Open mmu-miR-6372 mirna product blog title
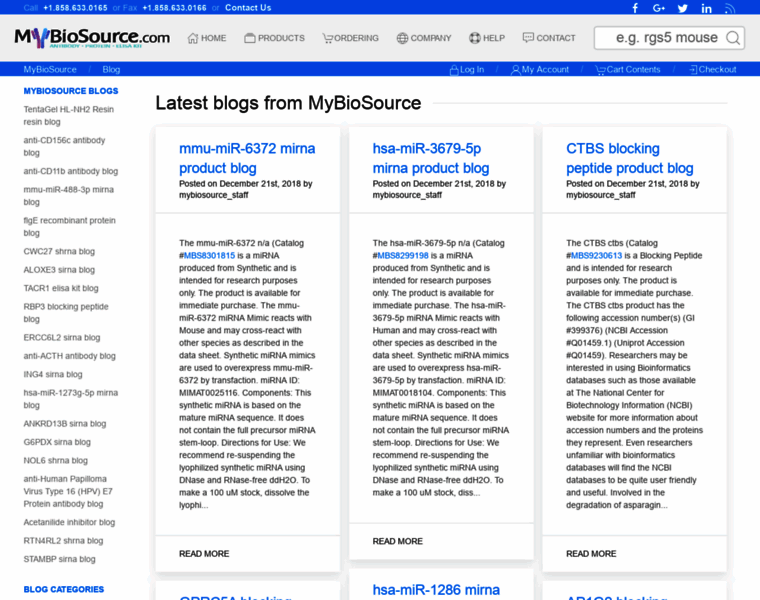This screenshot has height=600, width=760. coord(247,158)
